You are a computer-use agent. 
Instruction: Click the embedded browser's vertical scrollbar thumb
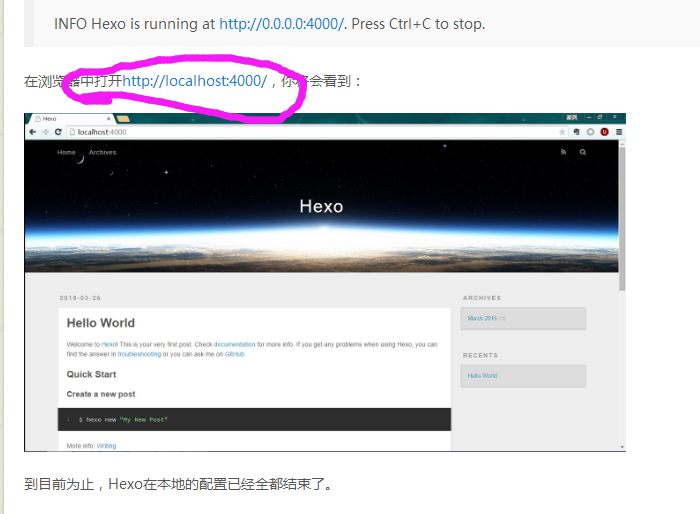(622, 219)
